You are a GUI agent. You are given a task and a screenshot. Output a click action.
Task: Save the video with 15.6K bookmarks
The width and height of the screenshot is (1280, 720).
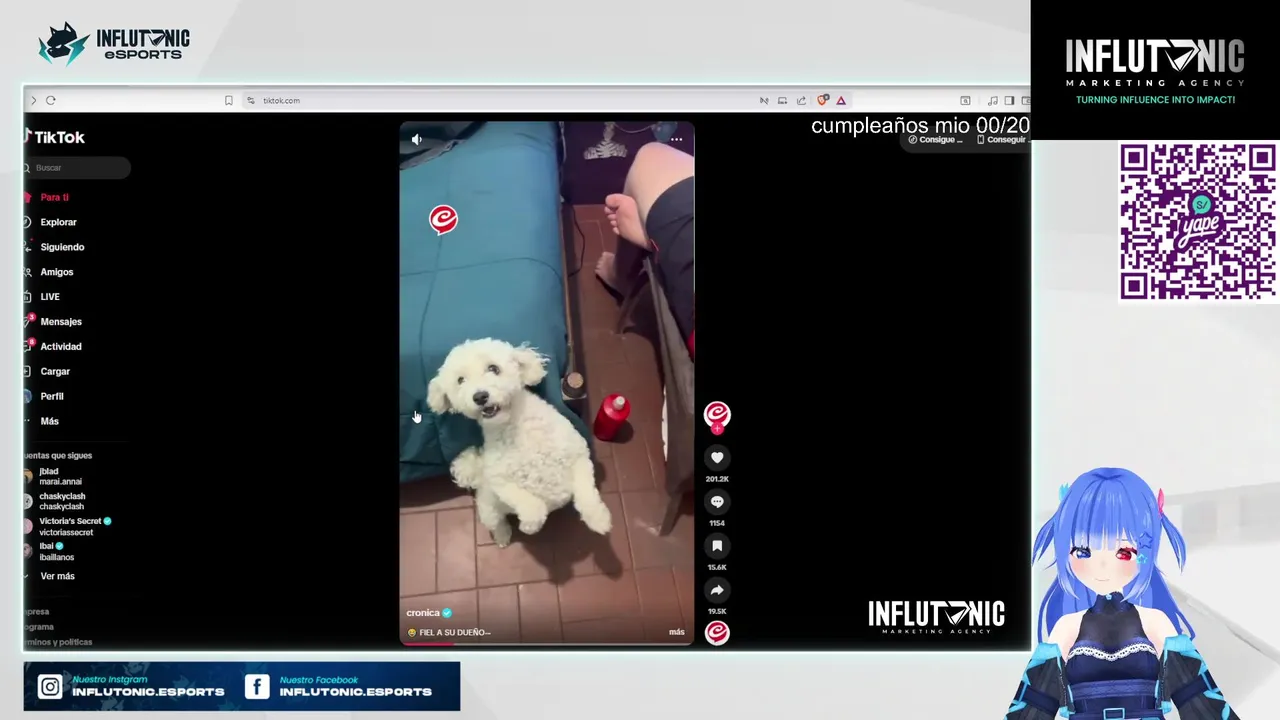[717, 546]
